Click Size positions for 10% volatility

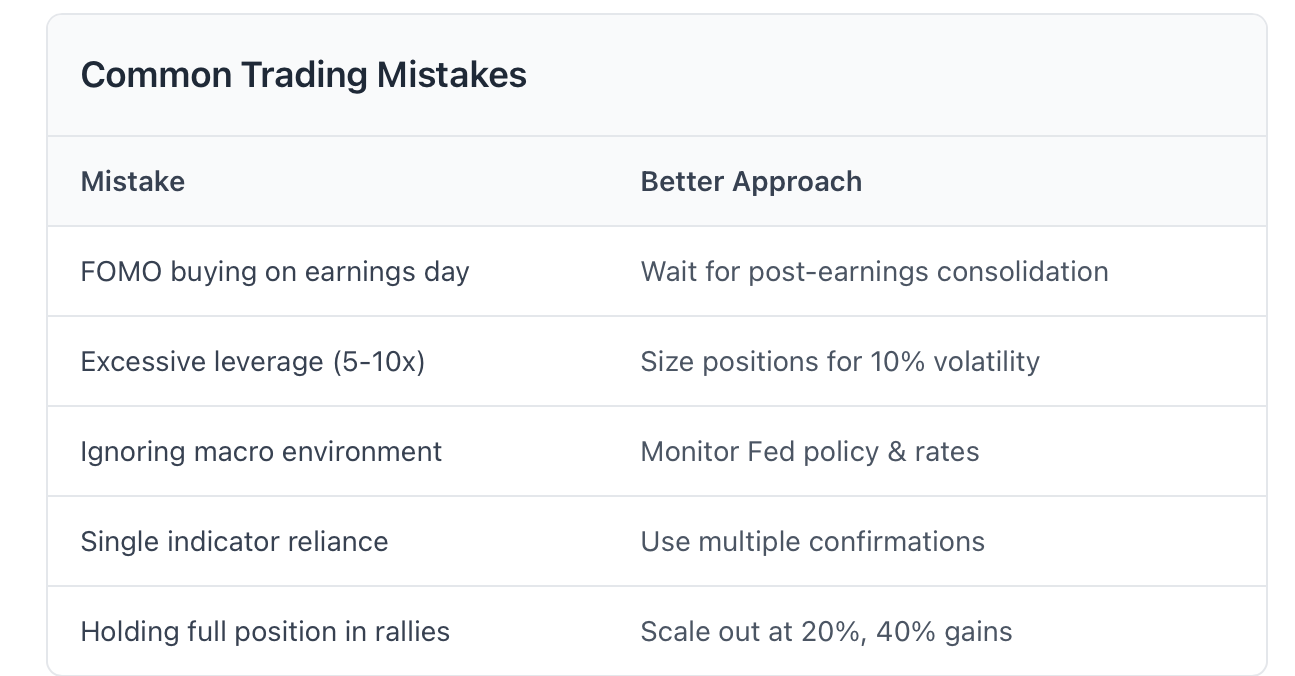pos(840,361)
